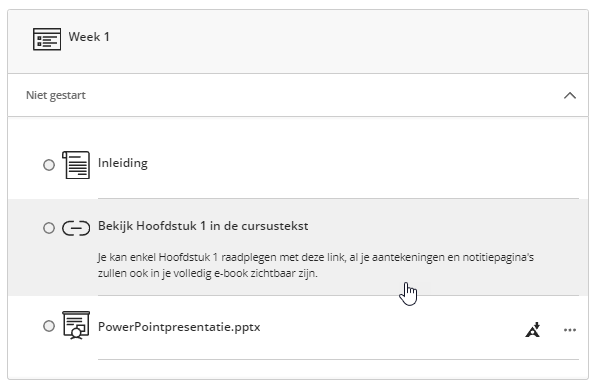Open PowerPointpresentatie.pptx
Image resolution: width=594 pixels, height=385 pixels.
tap(179, 327)
